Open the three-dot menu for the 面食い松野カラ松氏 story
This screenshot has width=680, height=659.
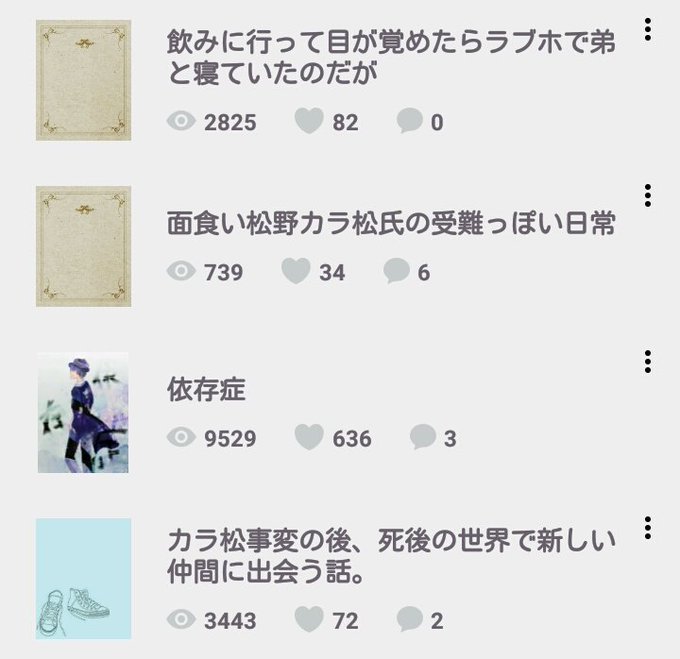point(647,196)
